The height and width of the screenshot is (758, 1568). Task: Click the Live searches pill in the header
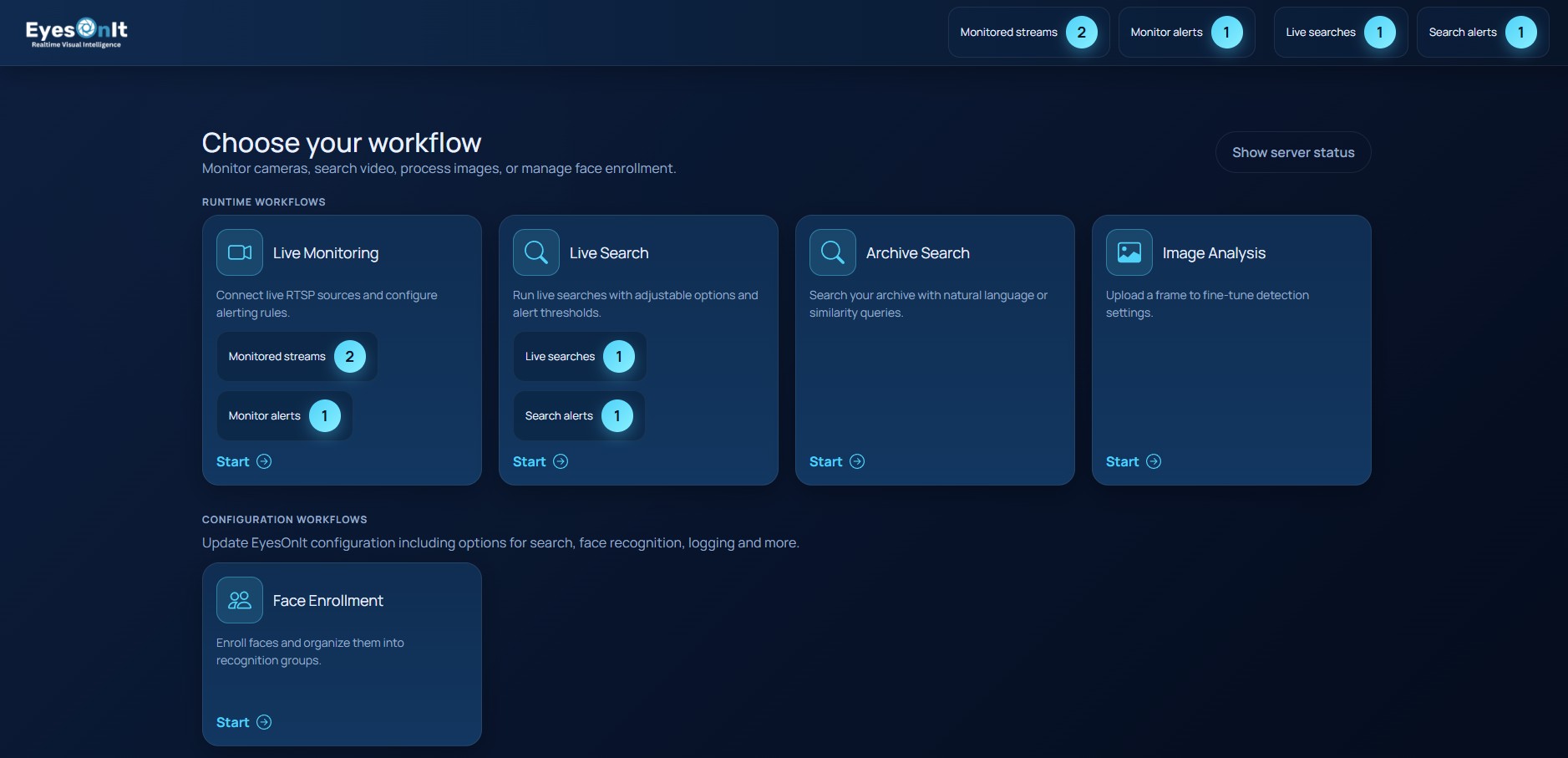(1339, 32)
